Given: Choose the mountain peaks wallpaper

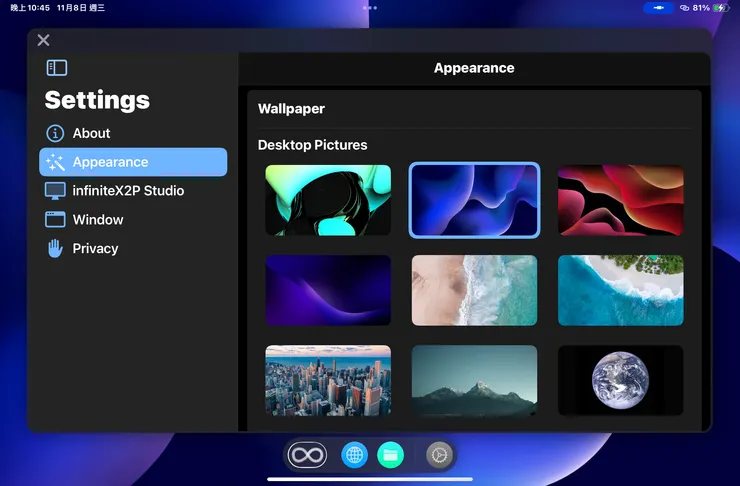Looking at the screenshot, I should tap(474, 380).
